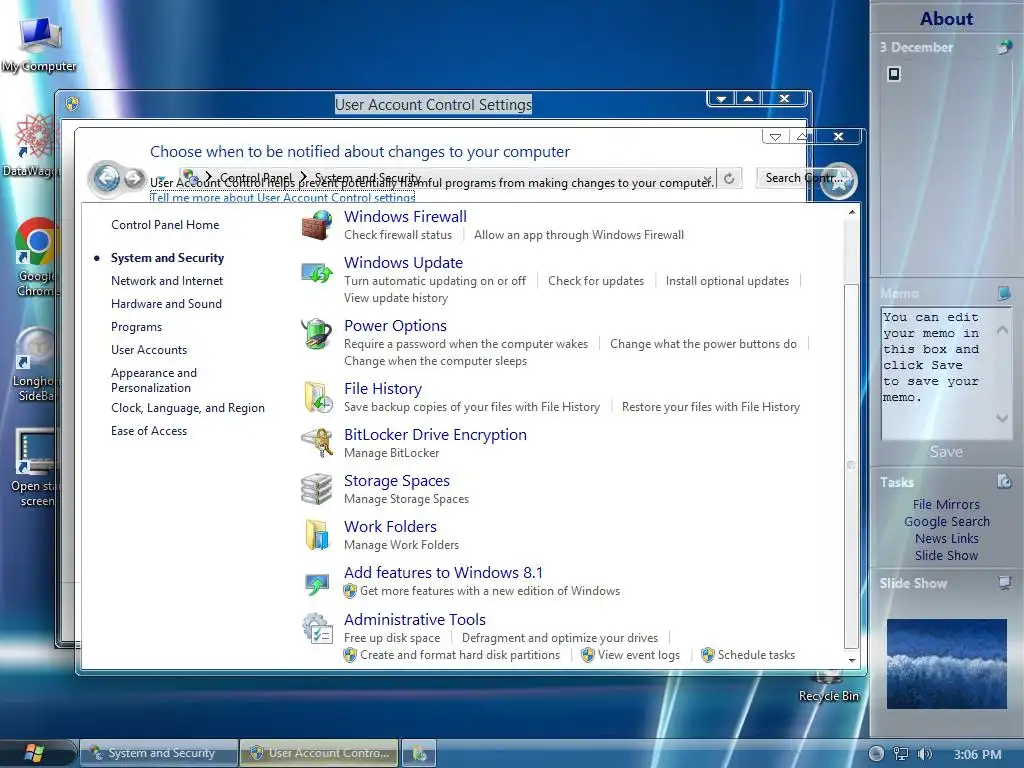Open the Windows Update arrows icon
The height and width of the screenshot is (768, 1024).
pos(317,272)
